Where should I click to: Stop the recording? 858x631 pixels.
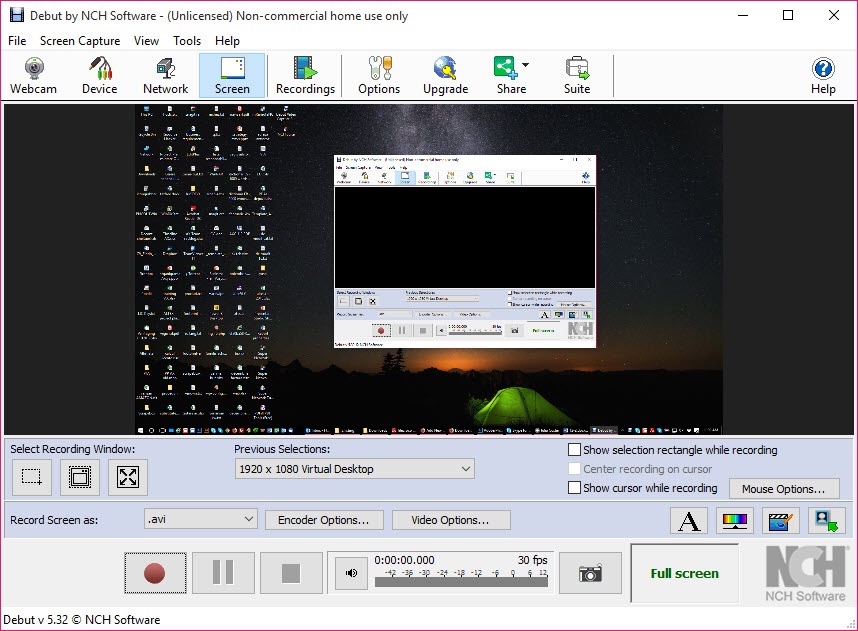(291, 573)
